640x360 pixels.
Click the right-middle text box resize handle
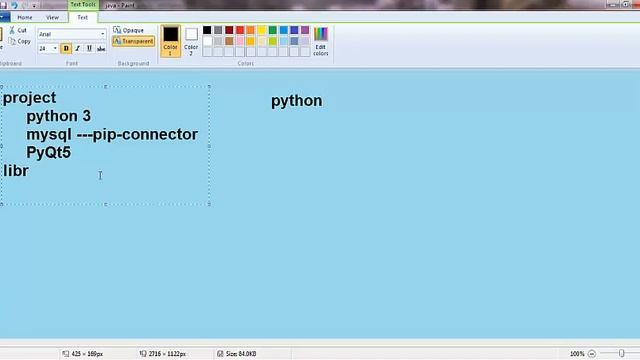coord(209,145)
